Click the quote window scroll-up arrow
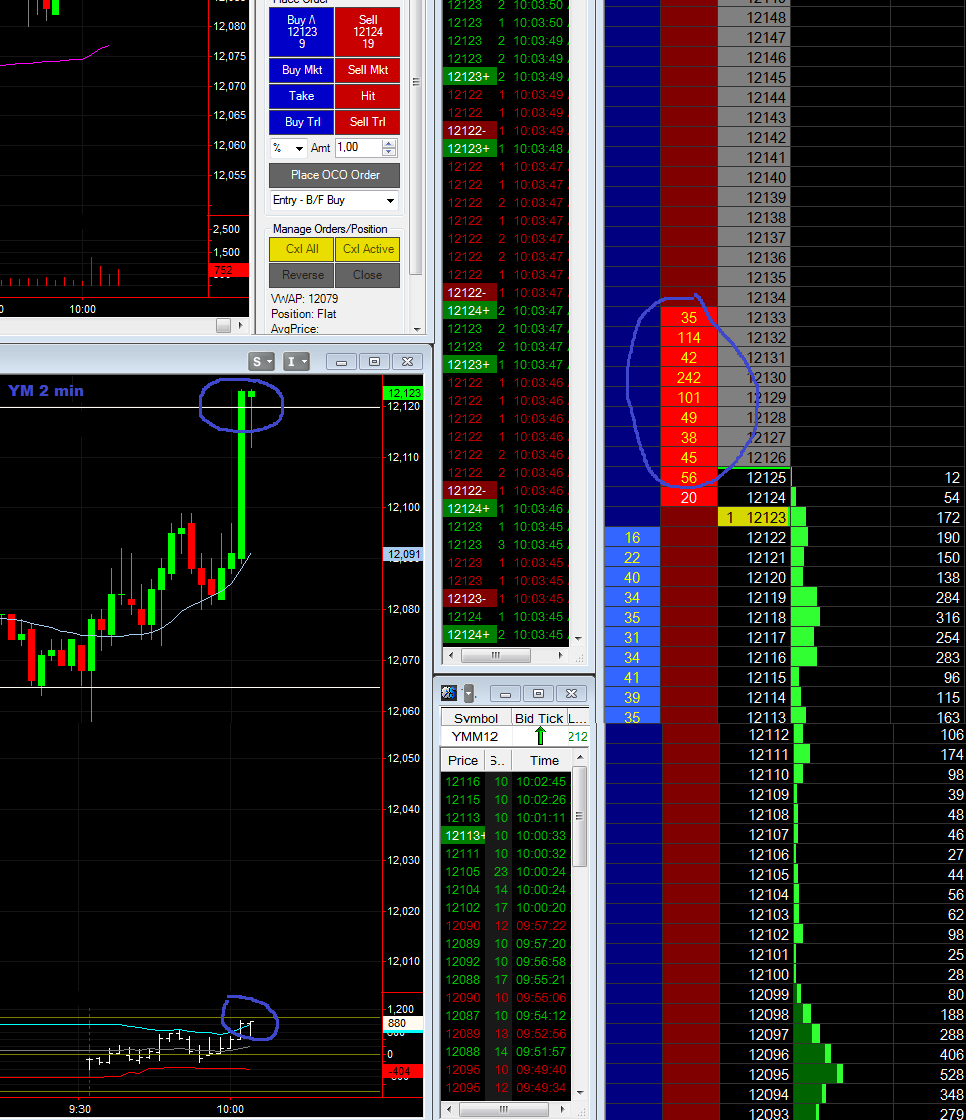Image resolution: width=966 pixels, height=1120 pixels. point(580,758)
